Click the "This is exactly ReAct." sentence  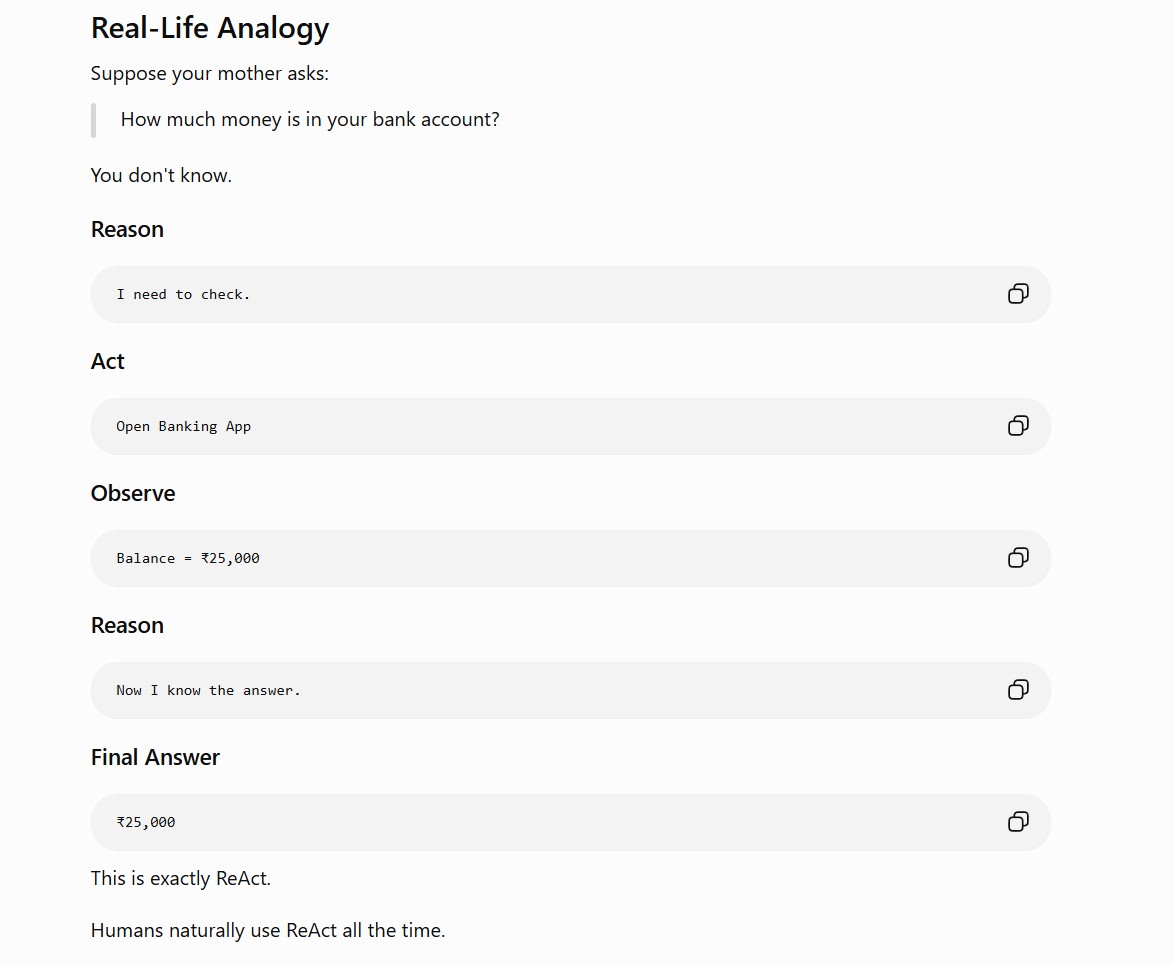pos(180,878)
